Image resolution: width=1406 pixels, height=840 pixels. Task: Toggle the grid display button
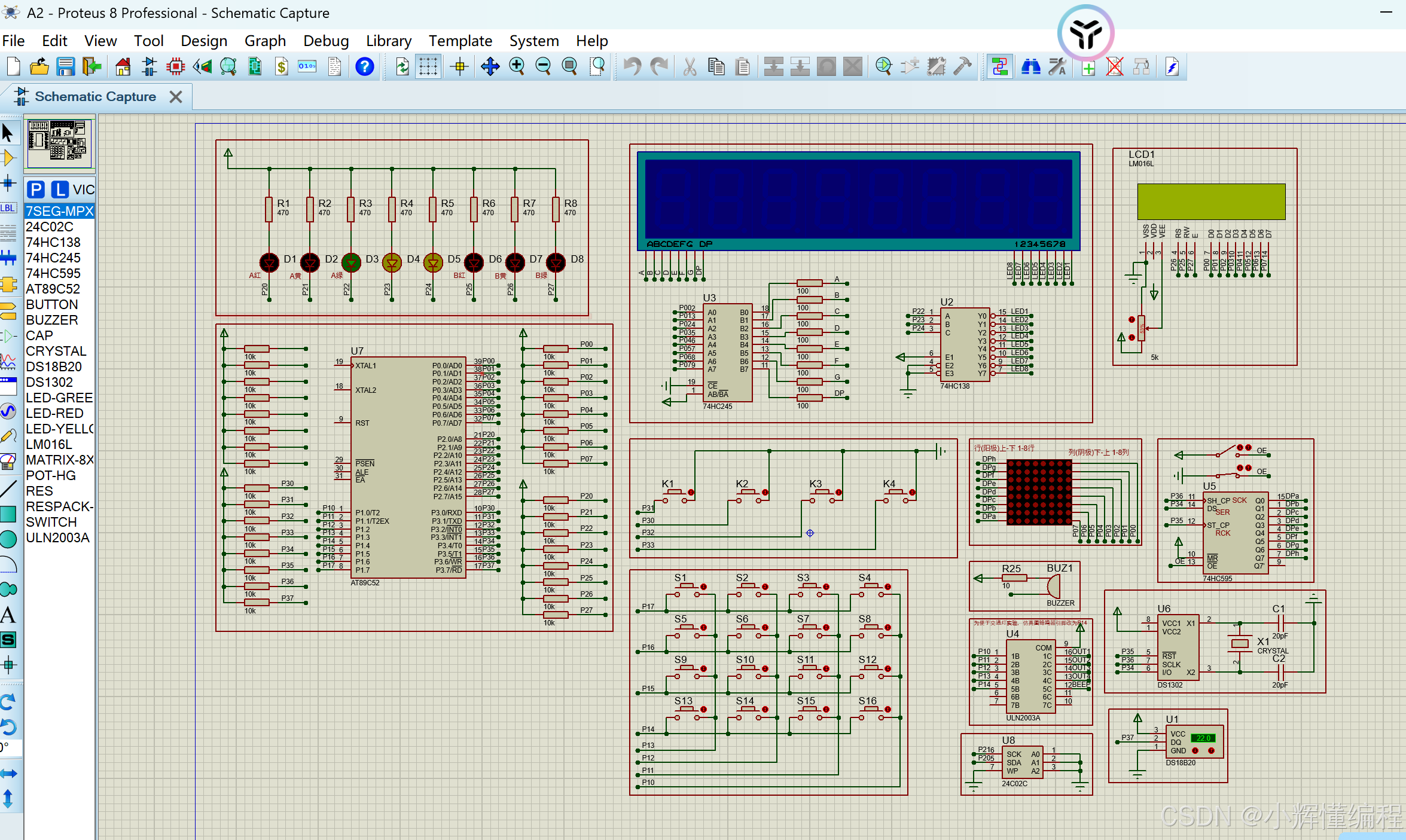pyautogui.click(x=428, y=66)
